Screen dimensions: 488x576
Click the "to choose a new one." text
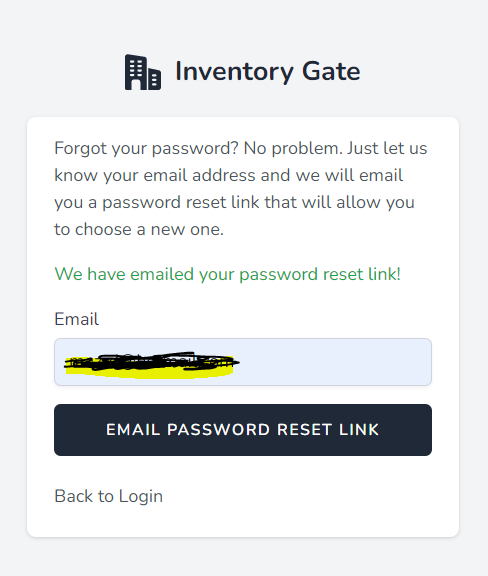click(x=139, y=230)
